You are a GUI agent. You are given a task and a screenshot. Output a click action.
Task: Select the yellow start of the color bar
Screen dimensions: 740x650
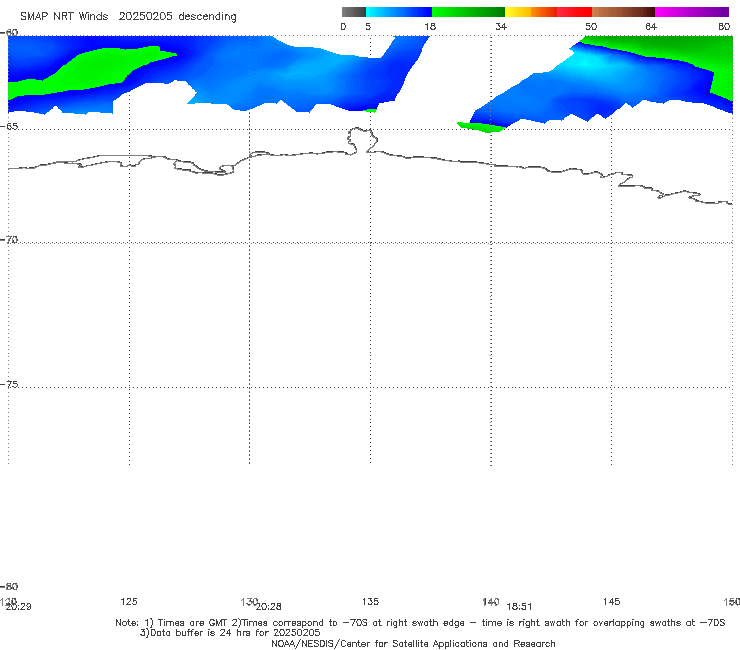[x=518, y=12]
